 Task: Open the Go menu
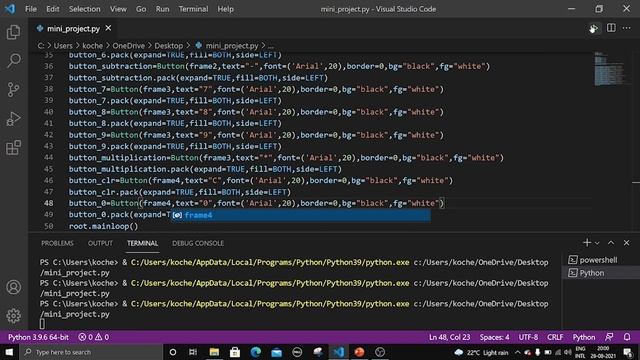click(141, 9)
